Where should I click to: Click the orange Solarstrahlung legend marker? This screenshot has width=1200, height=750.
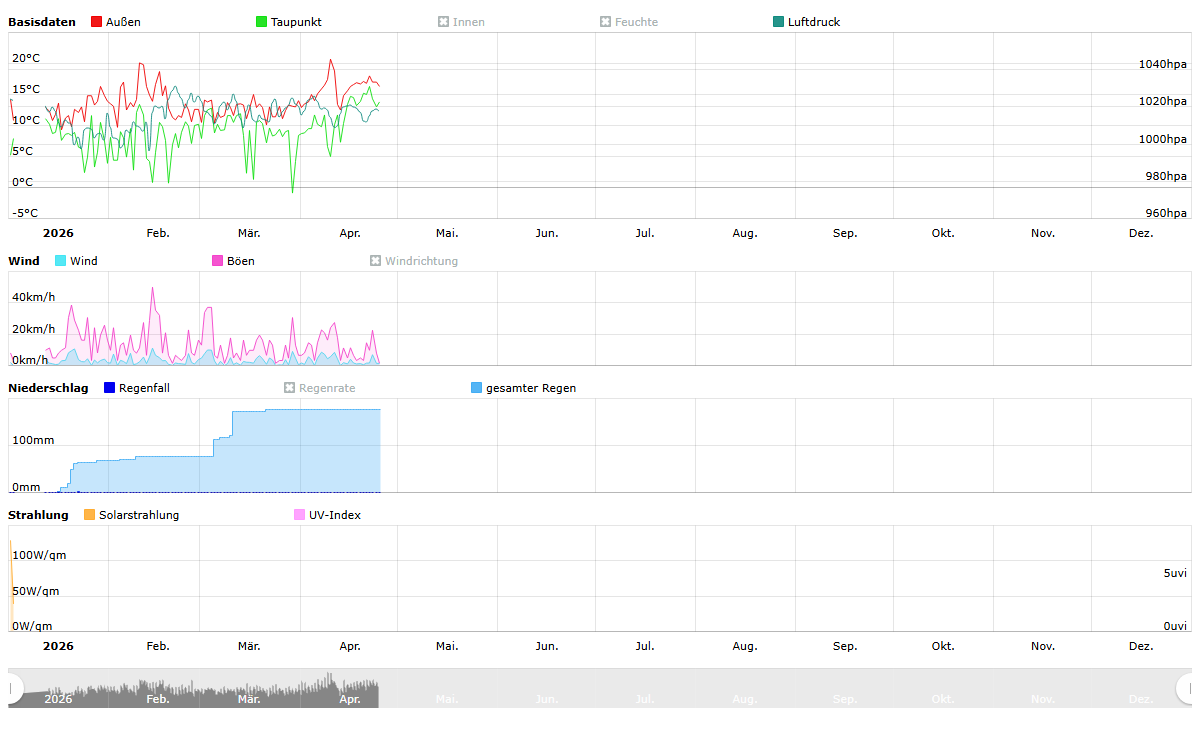[x=90, y=515]
